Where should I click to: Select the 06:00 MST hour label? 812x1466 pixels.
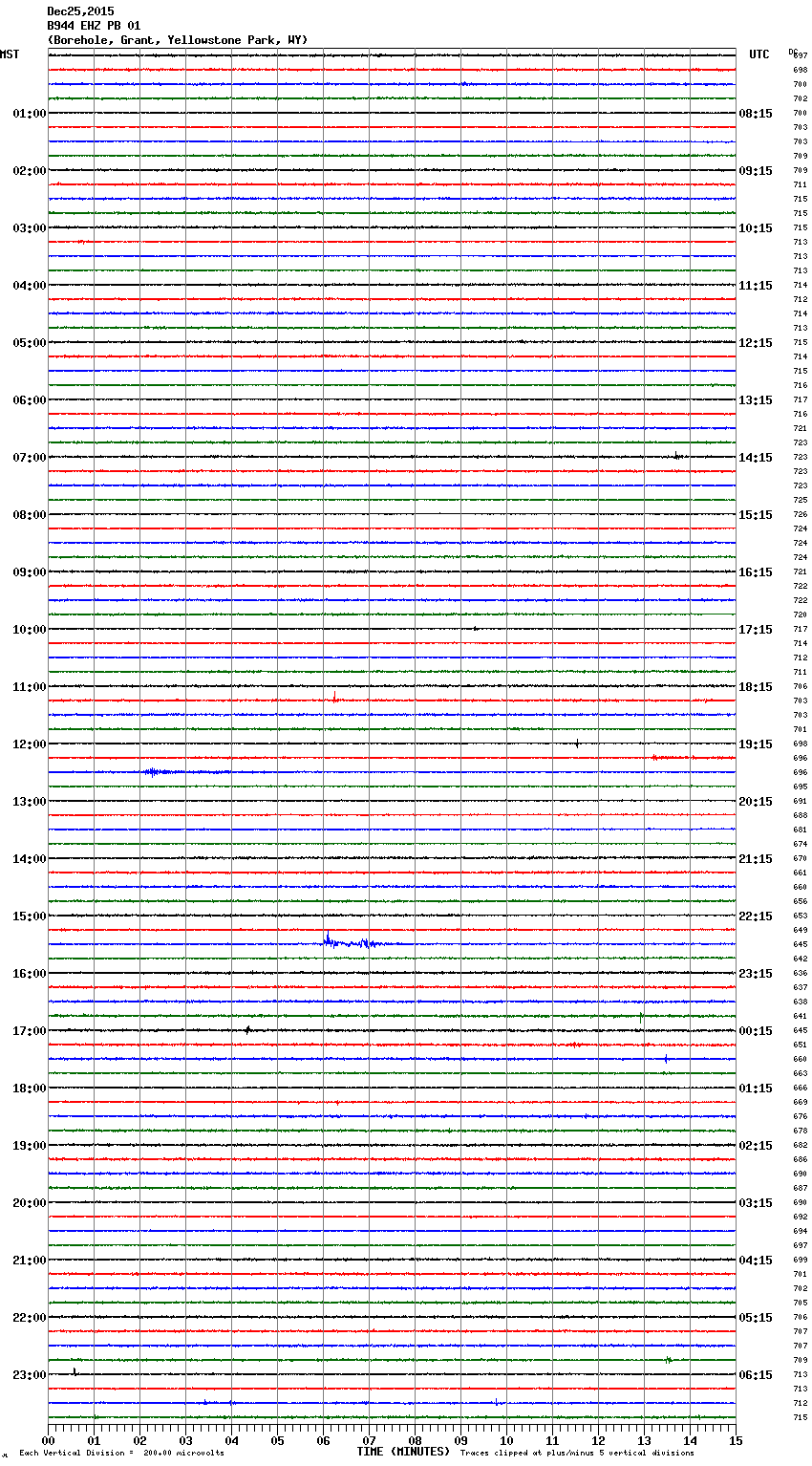(x=30, y=400)
